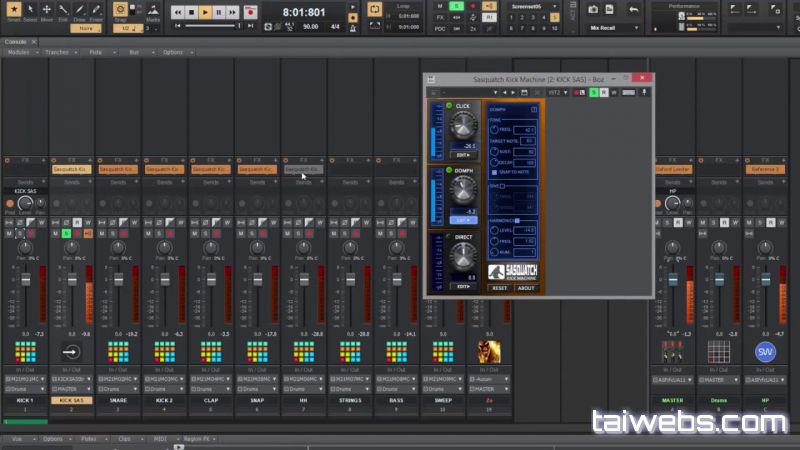This screenshot has width=800, height=450.
Task: Expand the SNARE track output Drums dropdown
Action: pyautogui.click(x=119, y=389)
